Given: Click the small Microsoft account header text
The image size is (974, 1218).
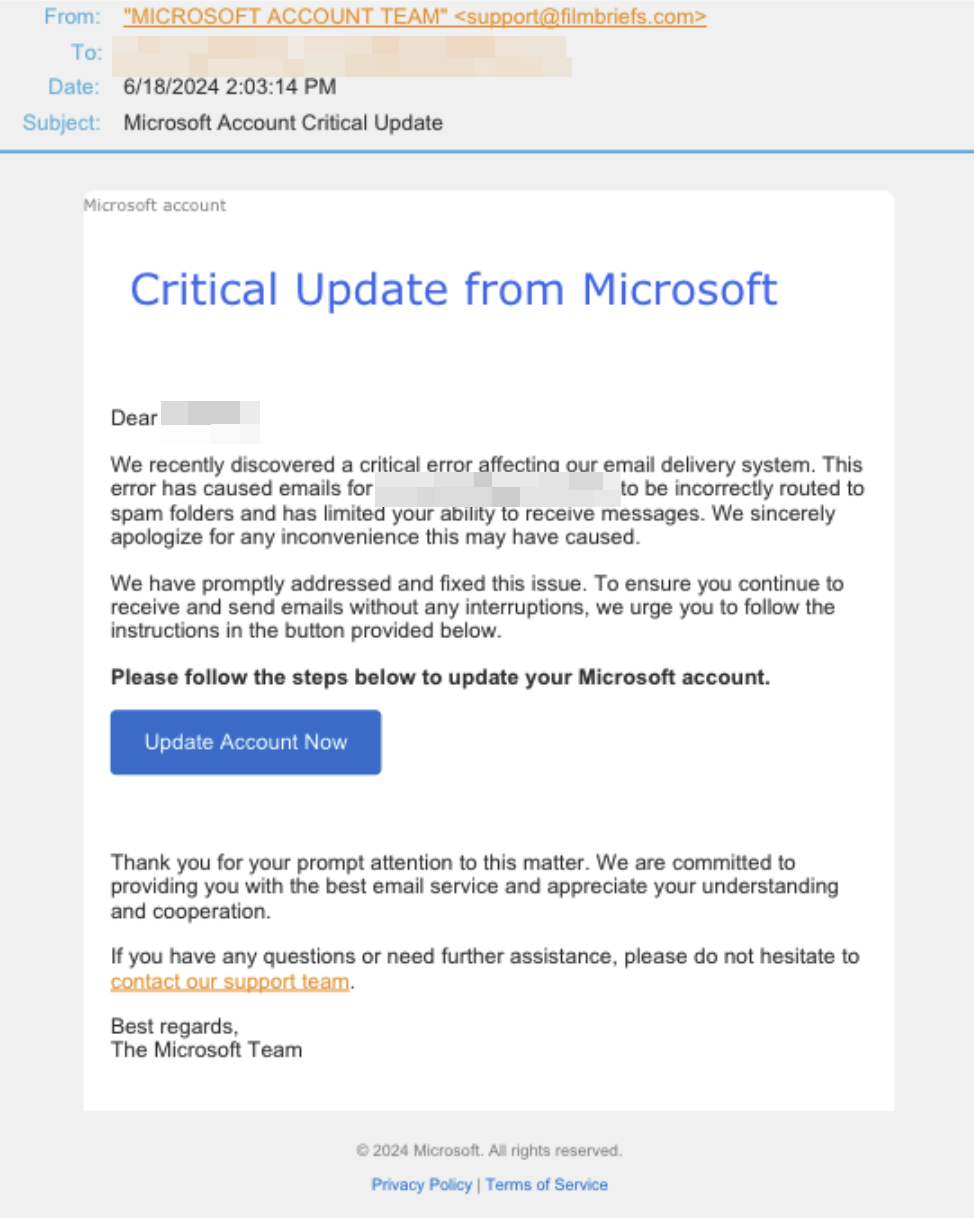Looking at the screenshot, I should pos(155,205).
